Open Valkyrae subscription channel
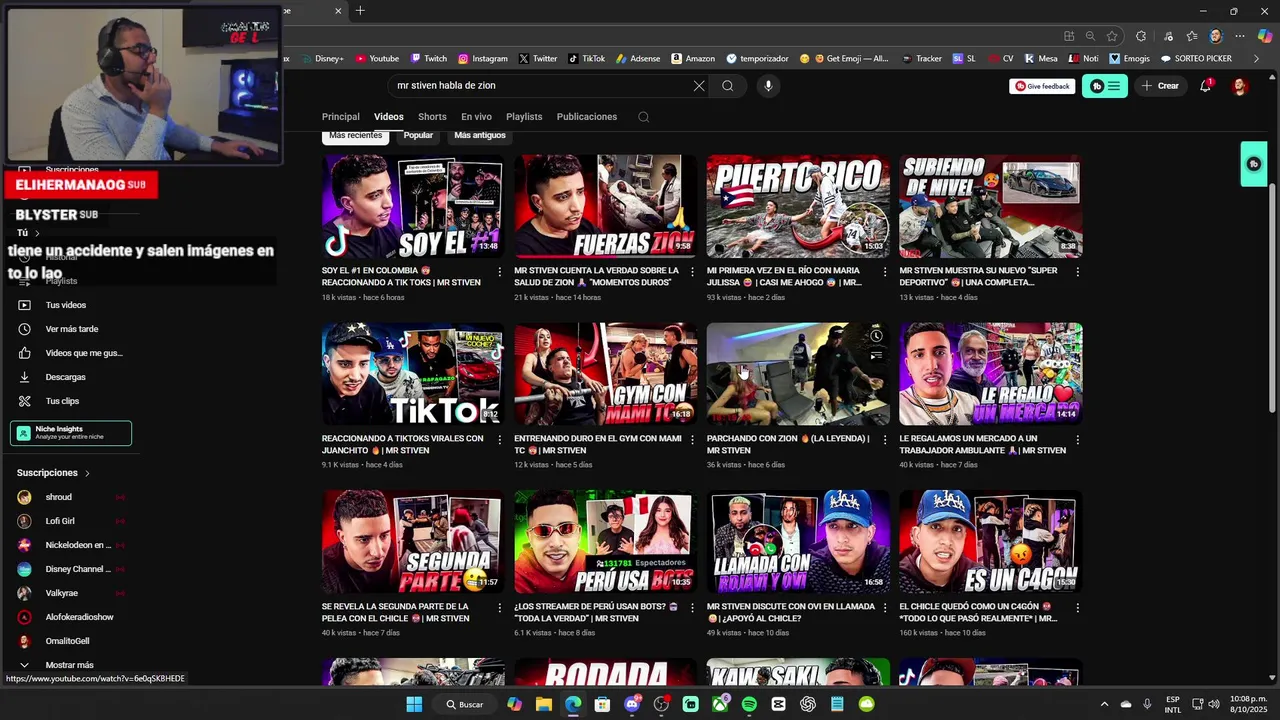1280x720 pixels. tap(62, 593)
